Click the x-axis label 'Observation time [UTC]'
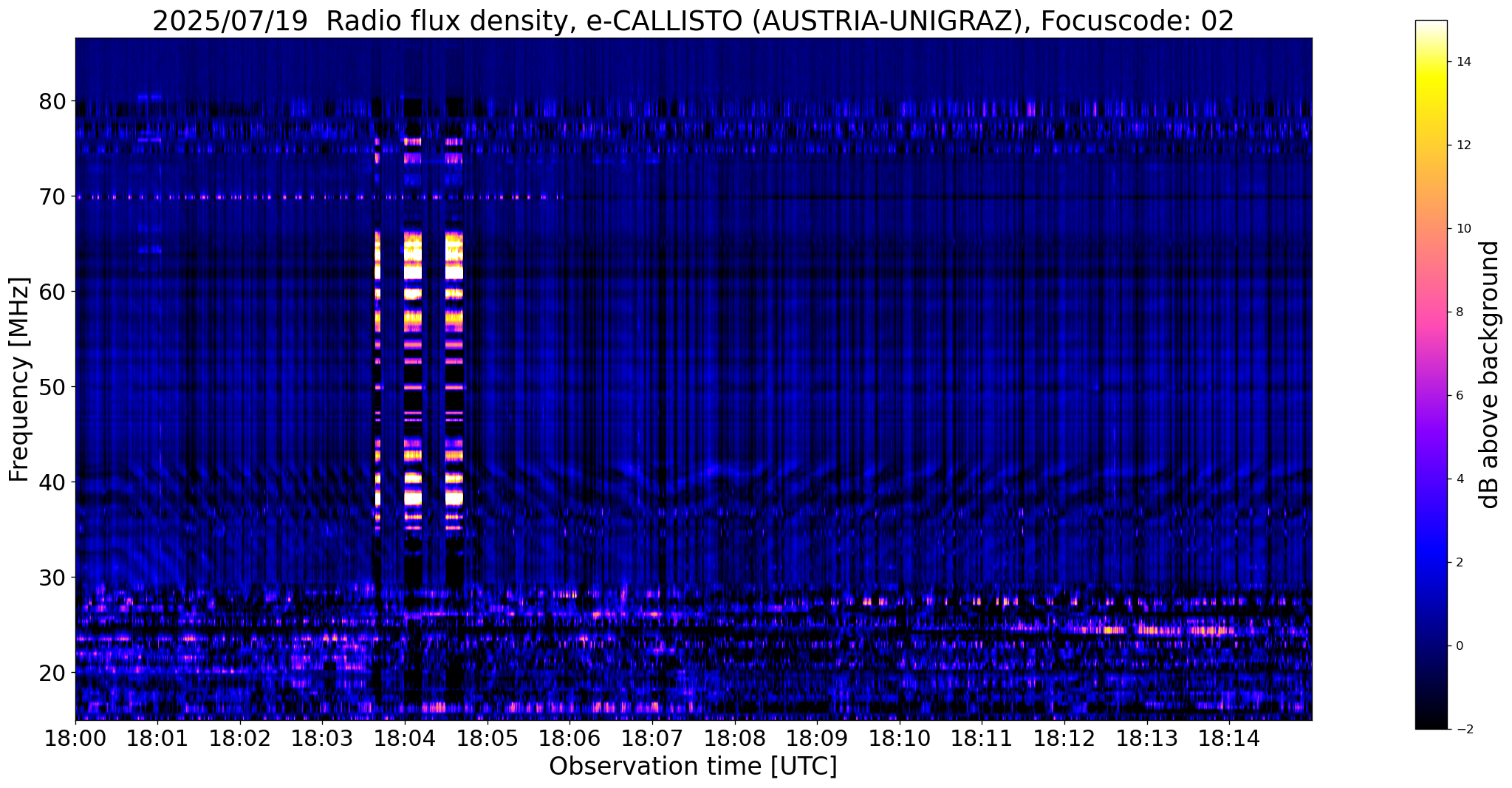 pos(693,766)
